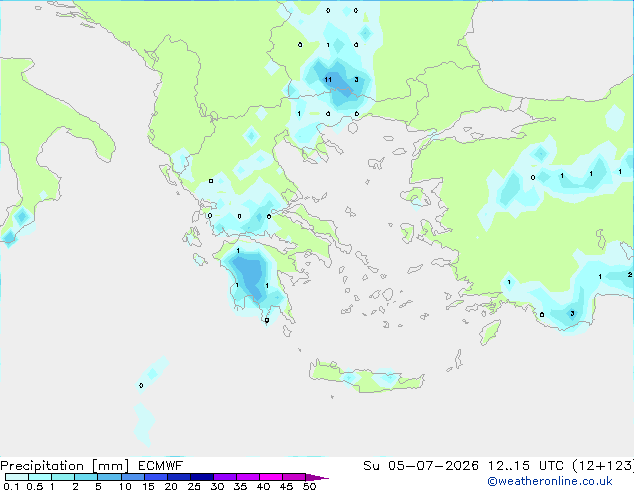Select the legend swatch between 0.1 and 0.5
Screen dimensions: 634x490
(17, 477)
